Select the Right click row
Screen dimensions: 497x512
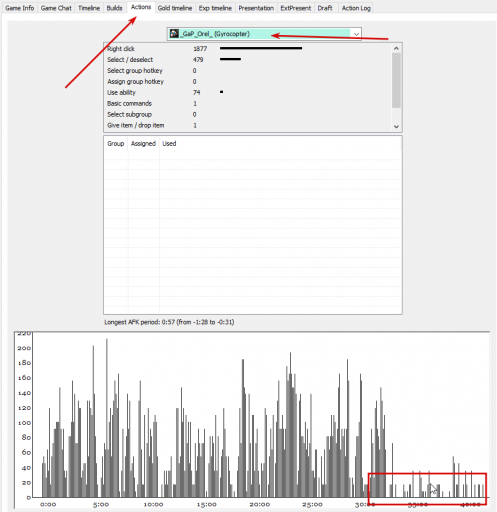pyautogui.click(x=248, y=49)
